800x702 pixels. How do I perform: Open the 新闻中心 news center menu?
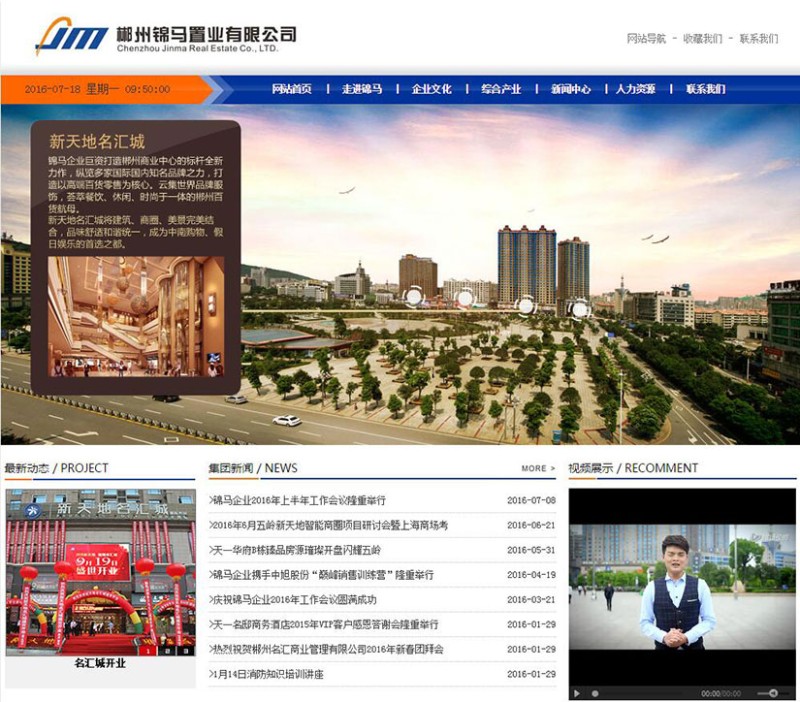(570, 89)
